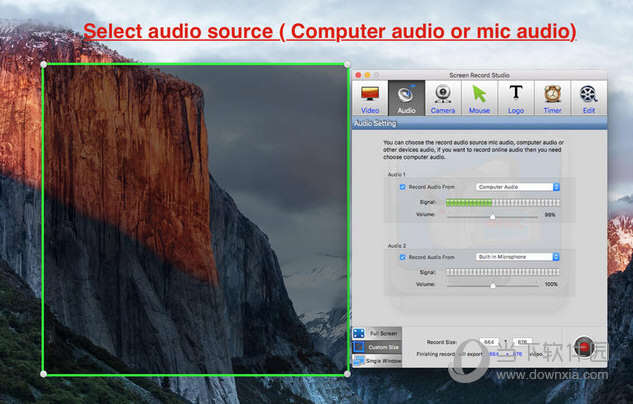Select the Audio tab icon
The width and height of the screenshot is (633, 404).
[x=406, y=98]
